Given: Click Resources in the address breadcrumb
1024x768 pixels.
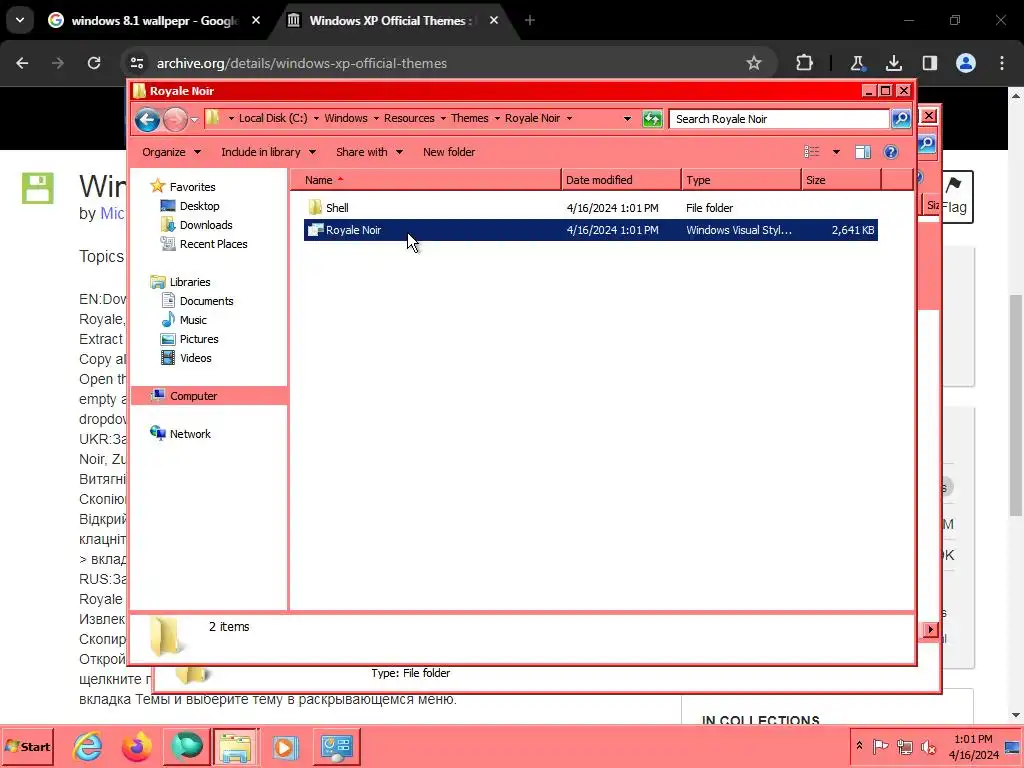Looking at the screenshot, I should 409,118.
